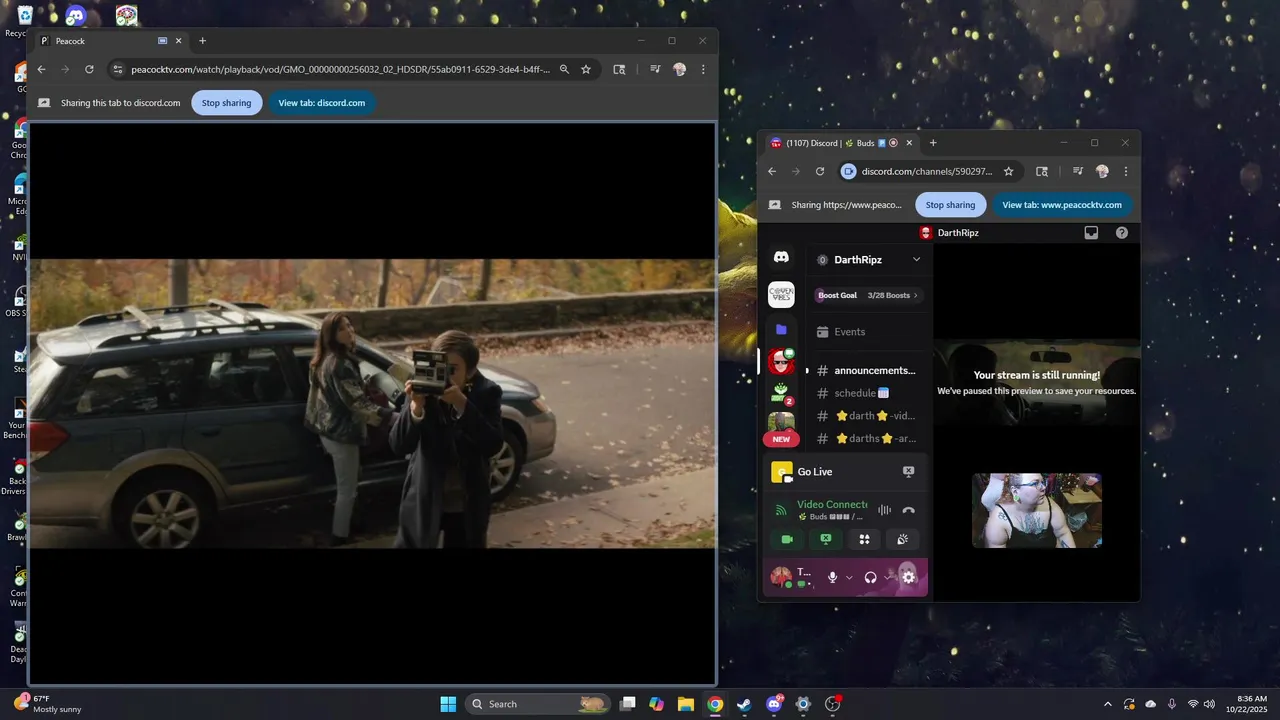Deafen audio with the headphones button
The image size is (1280, 720).
[x=870, y=577]
